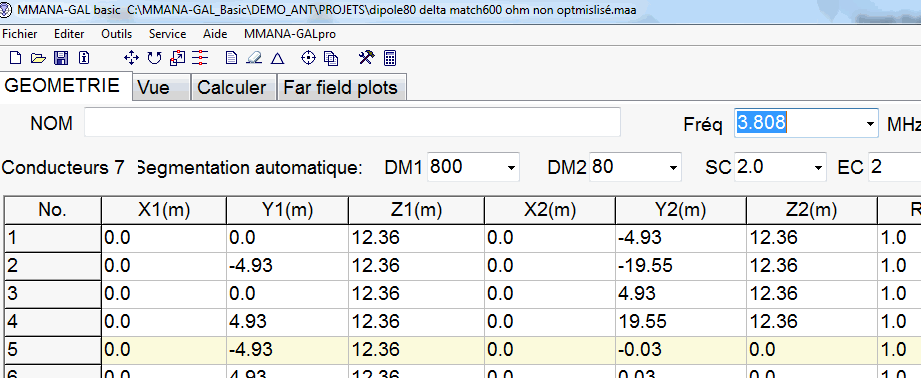Click the X2(m) column header
The height and width of the screenshot is (378, 921).
[x=550, y=210]
